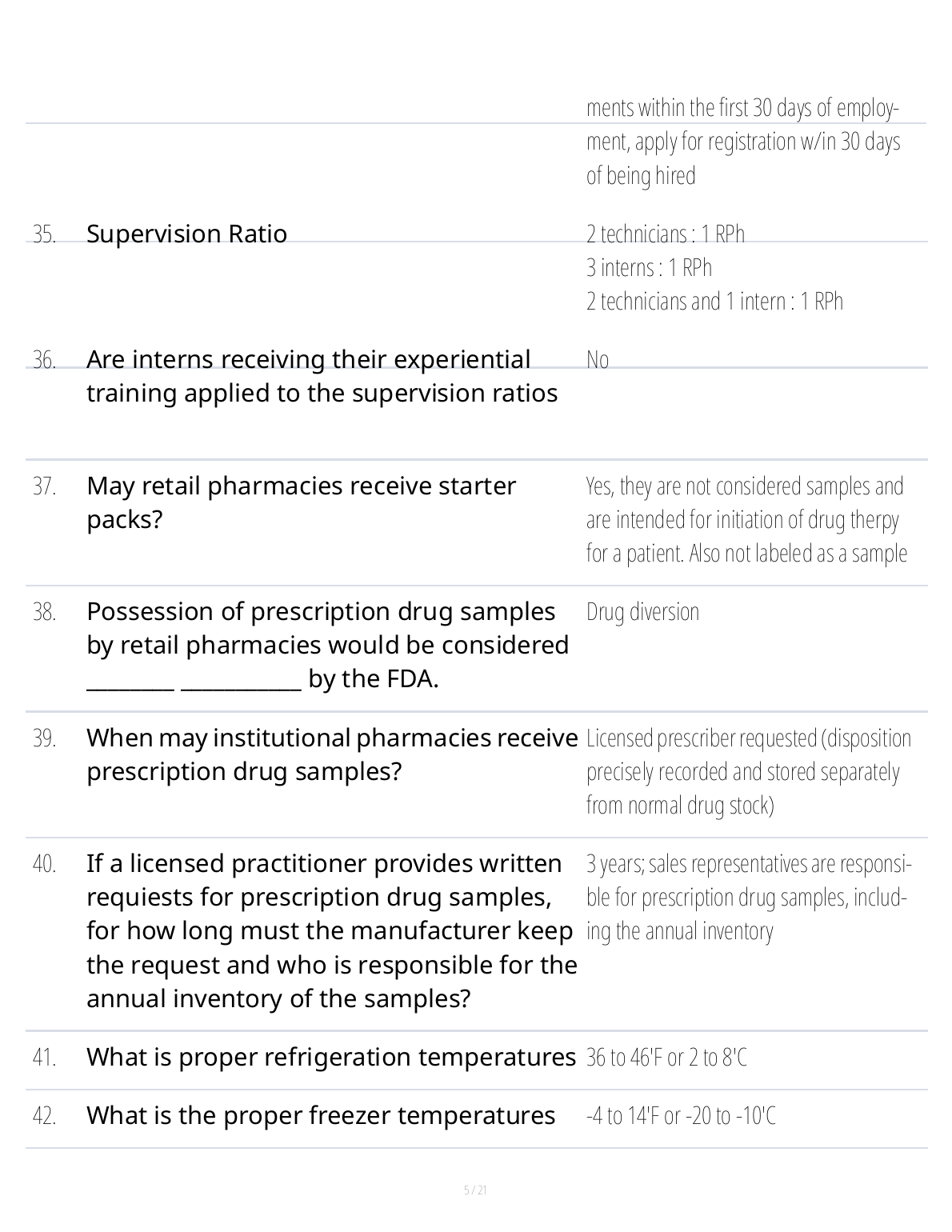Click row number 39
Image resolution: width=952 pixels, height=1232 pixels.
(44, 738)
